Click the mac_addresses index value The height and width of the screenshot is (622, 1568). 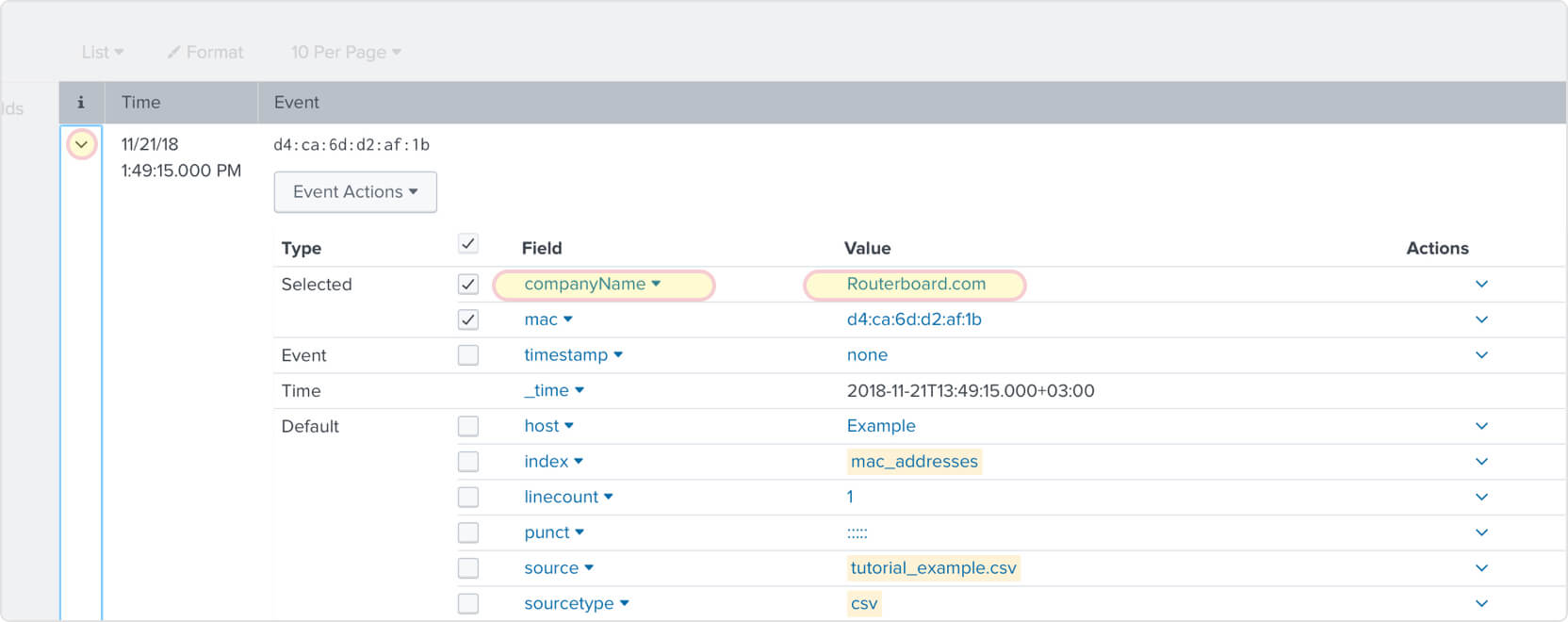click(914, 462)
